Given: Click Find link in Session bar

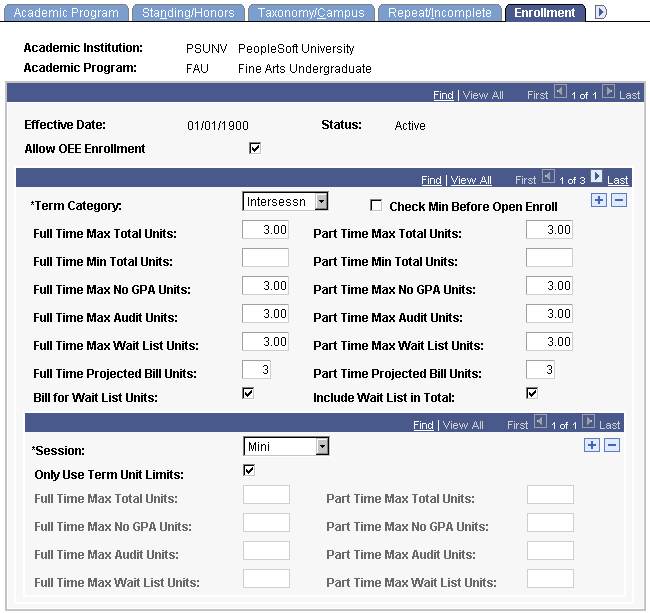Looking at the screenshot, I should pos(423,425).
